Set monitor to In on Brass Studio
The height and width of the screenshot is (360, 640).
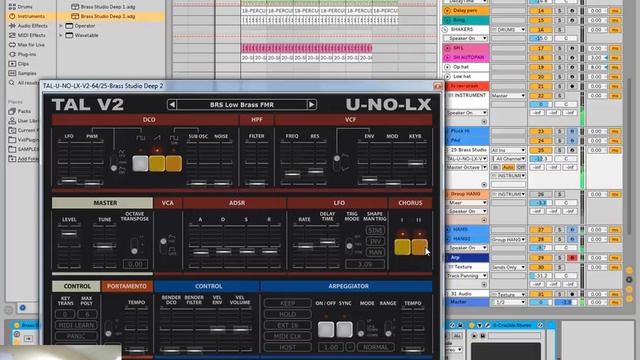pos(496,167)
